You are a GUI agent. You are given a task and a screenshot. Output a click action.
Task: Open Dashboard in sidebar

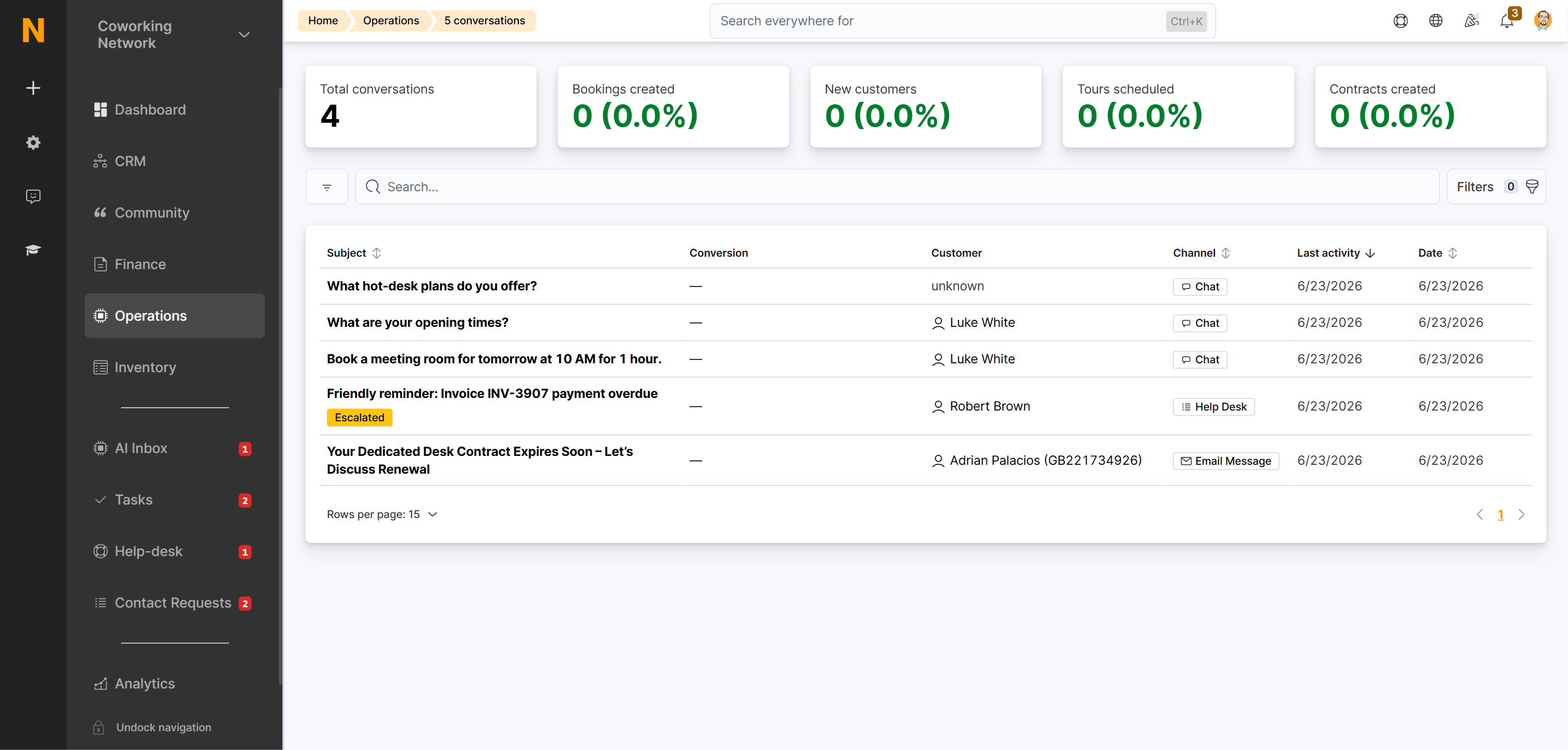[175, 109]
